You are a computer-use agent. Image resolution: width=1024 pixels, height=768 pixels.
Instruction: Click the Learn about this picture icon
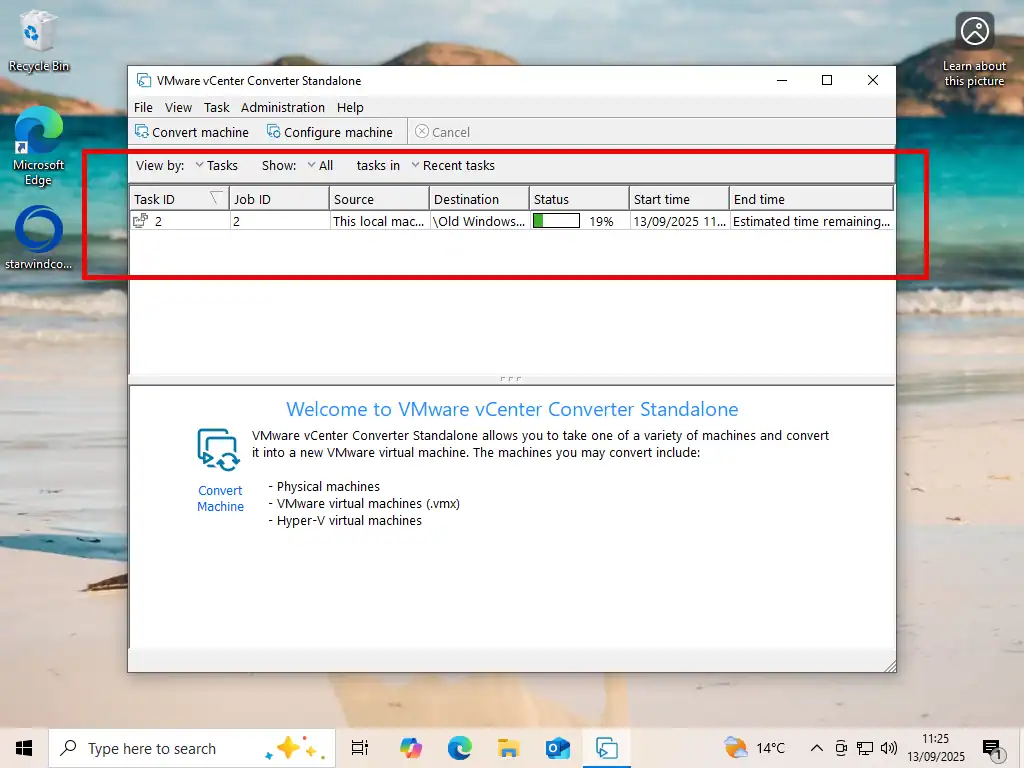[x=974, y=50]
